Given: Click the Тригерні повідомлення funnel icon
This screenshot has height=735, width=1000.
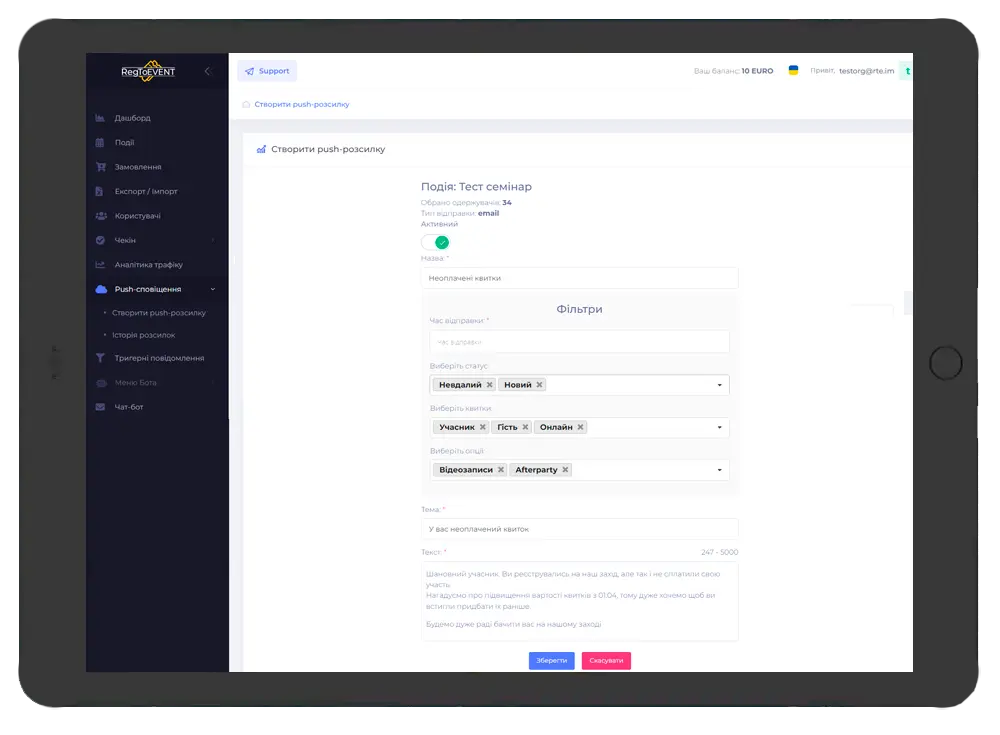Looking at the screenshot, I should [x=100, y=358].
